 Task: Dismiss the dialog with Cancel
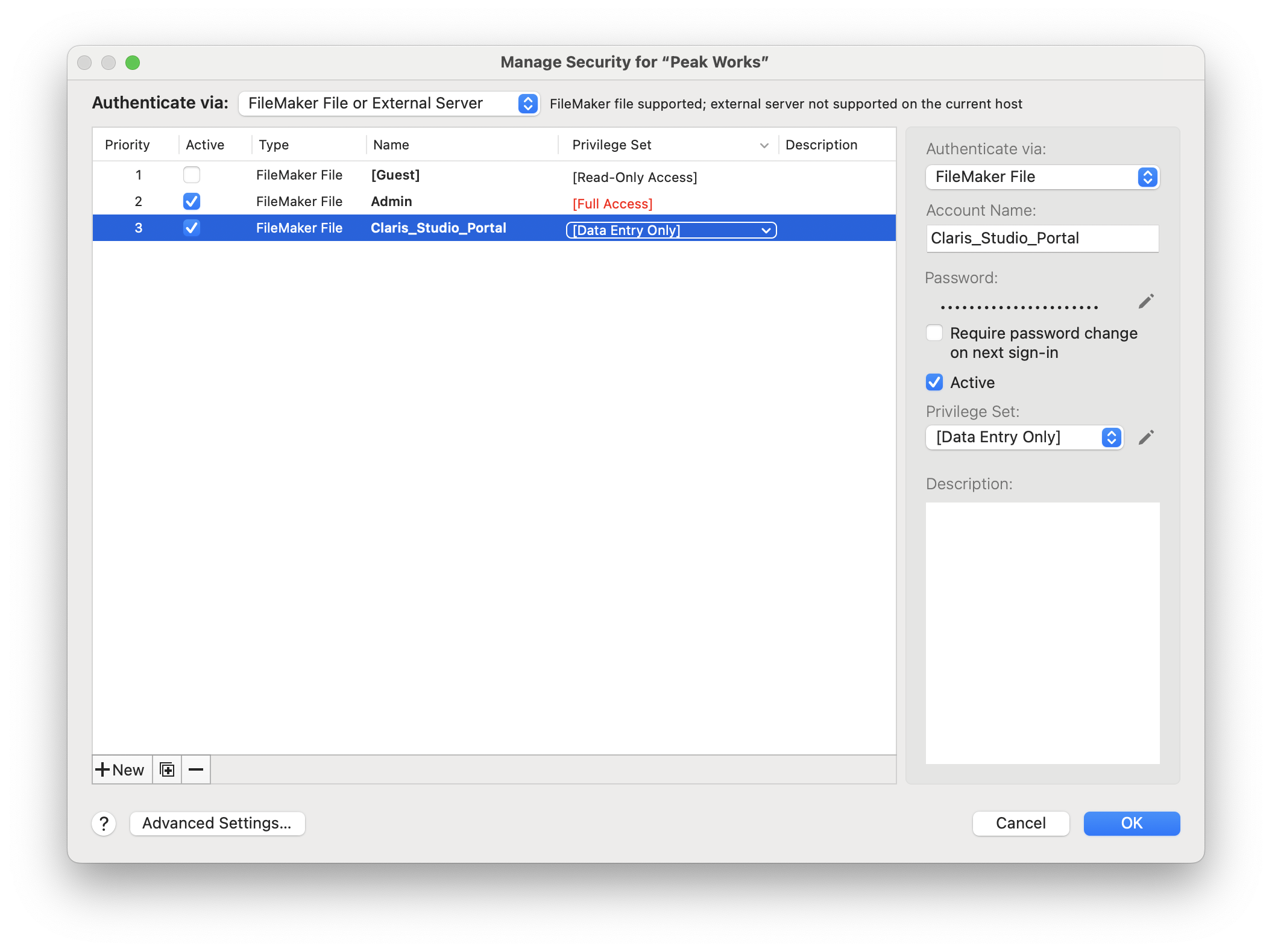[1021, 823]
